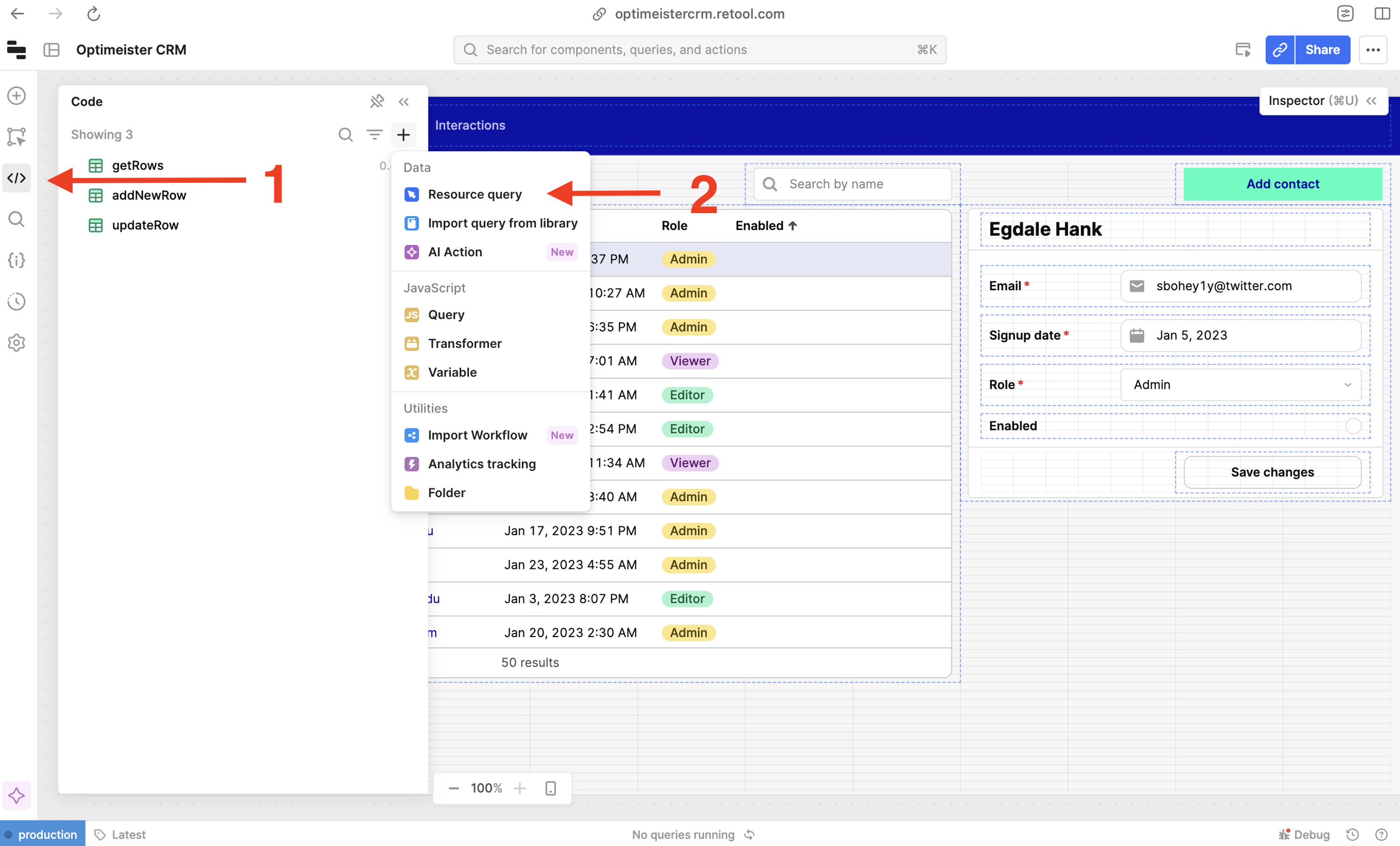
Task: Toggle the Enabled switch in the form
Action: [x=1353, y=426]
